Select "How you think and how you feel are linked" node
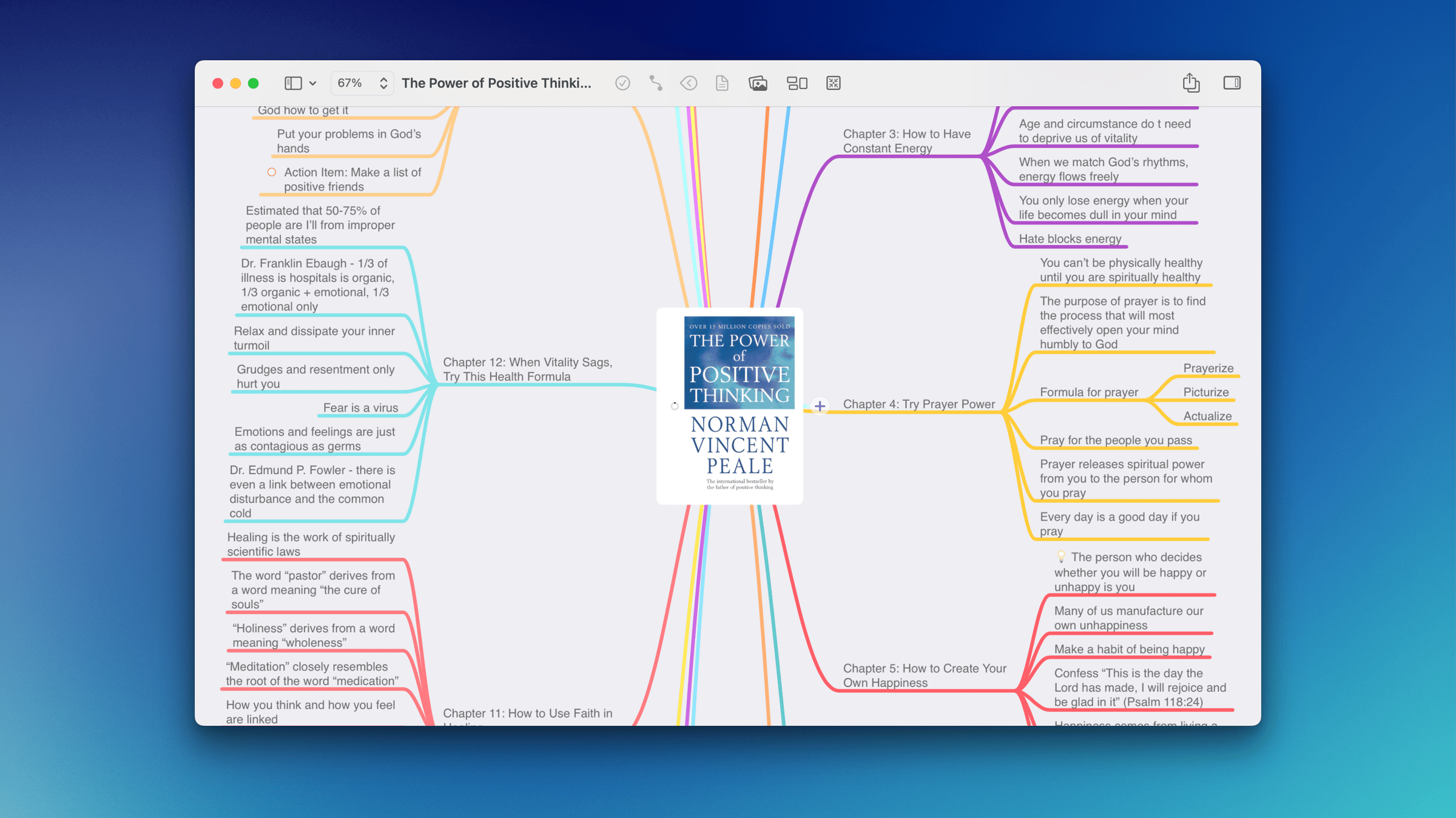 (x=310, y=712)
